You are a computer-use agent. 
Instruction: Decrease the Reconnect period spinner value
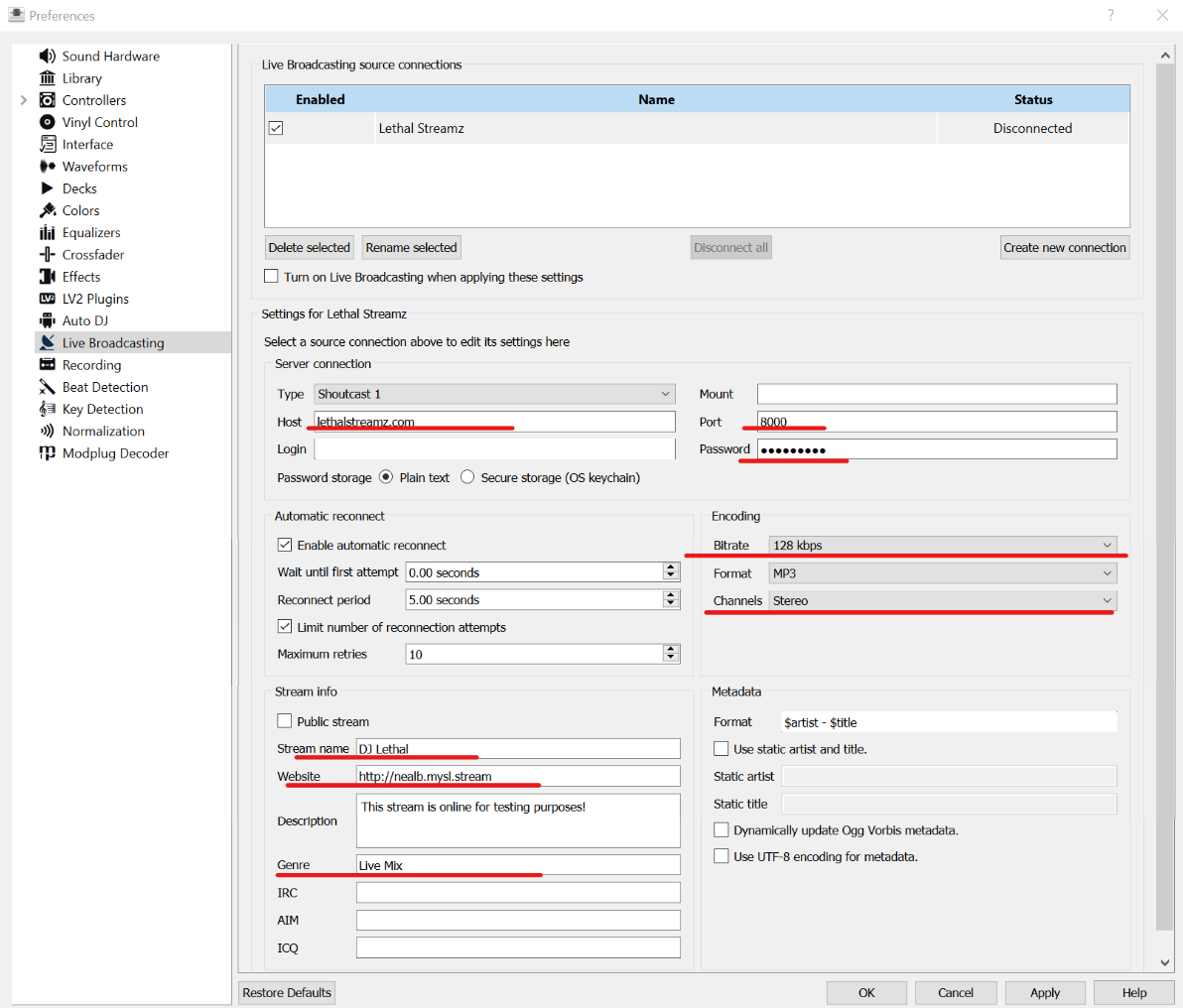click(671, 604)
